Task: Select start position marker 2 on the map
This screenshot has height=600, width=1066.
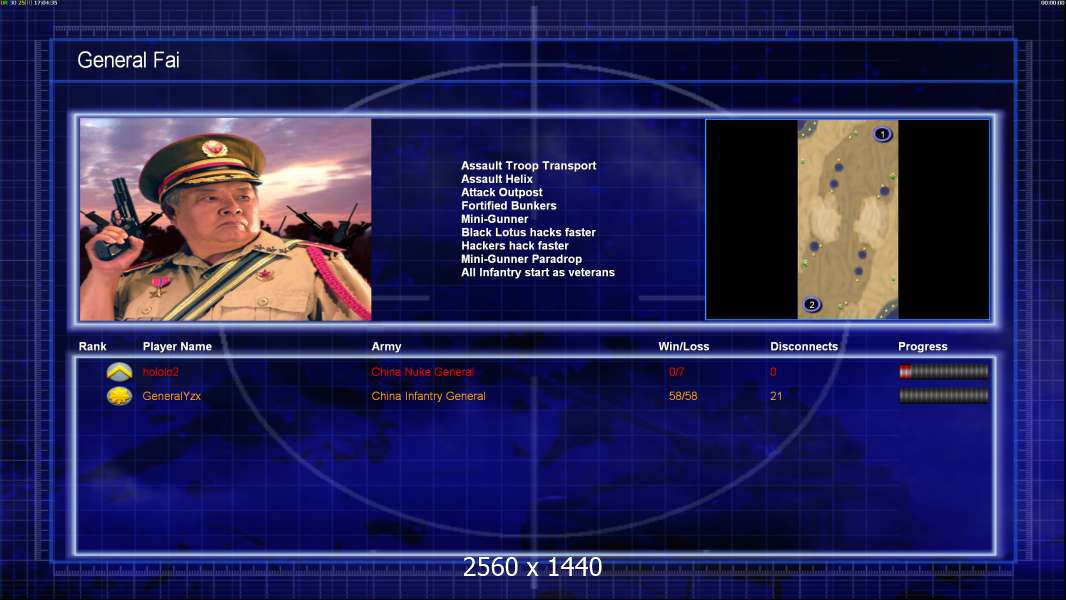Action: [x=811, y=304]
